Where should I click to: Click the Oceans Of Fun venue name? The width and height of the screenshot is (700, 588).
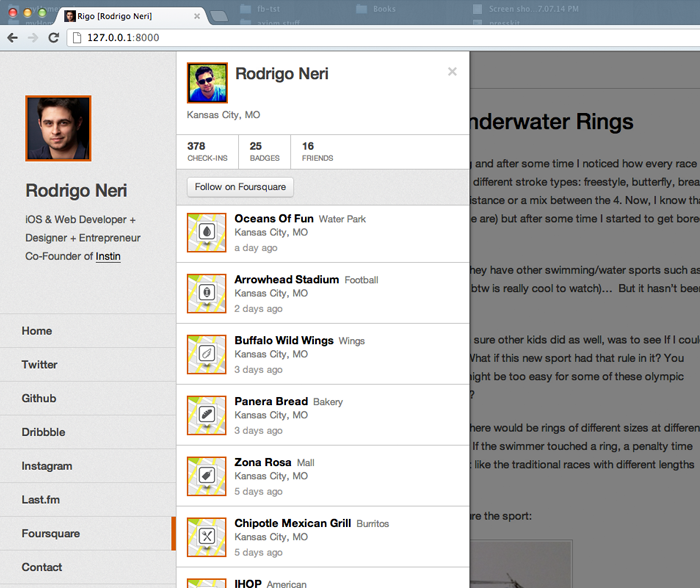(274, 219)
